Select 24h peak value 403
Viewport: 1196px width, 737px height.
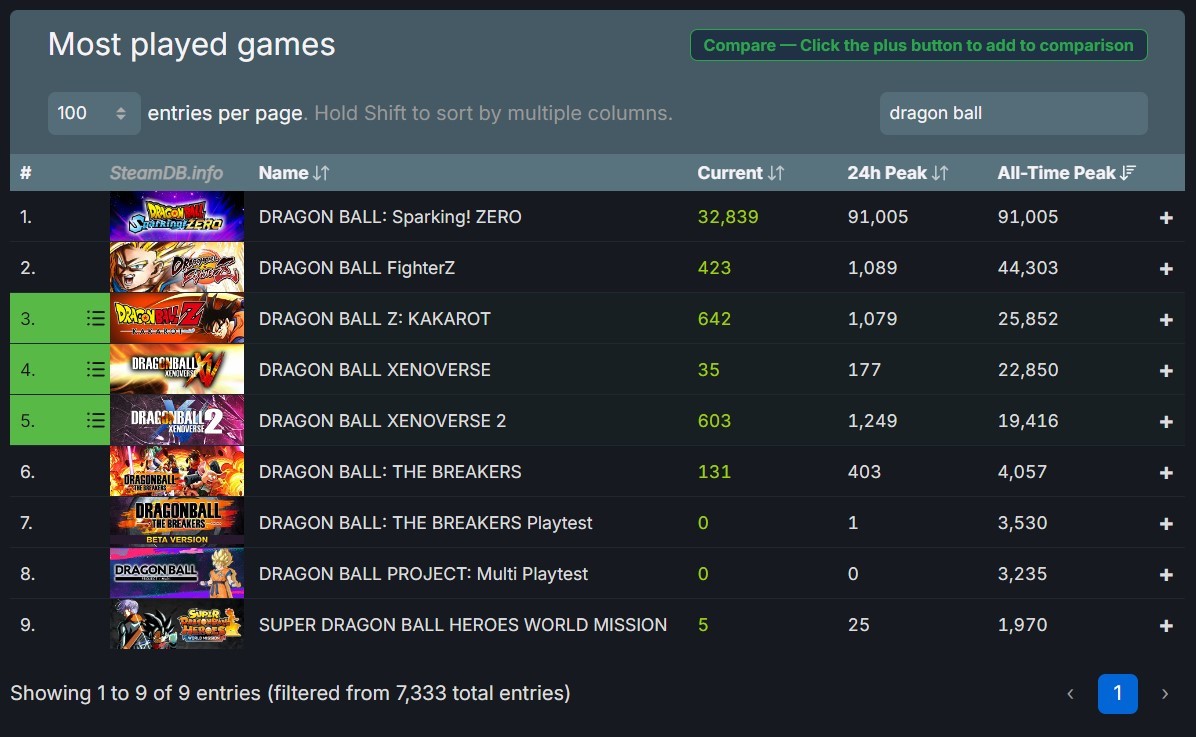point(864,472)
